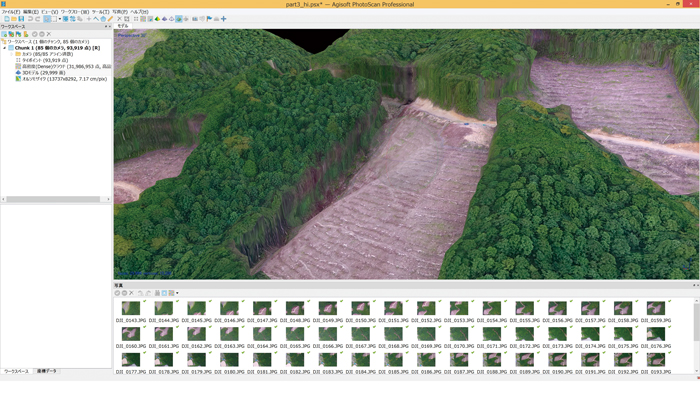The width and height of the screenshot is (700, 394).
Task: Switch to the Reference data bottom tab
Action: pos(46,371)
